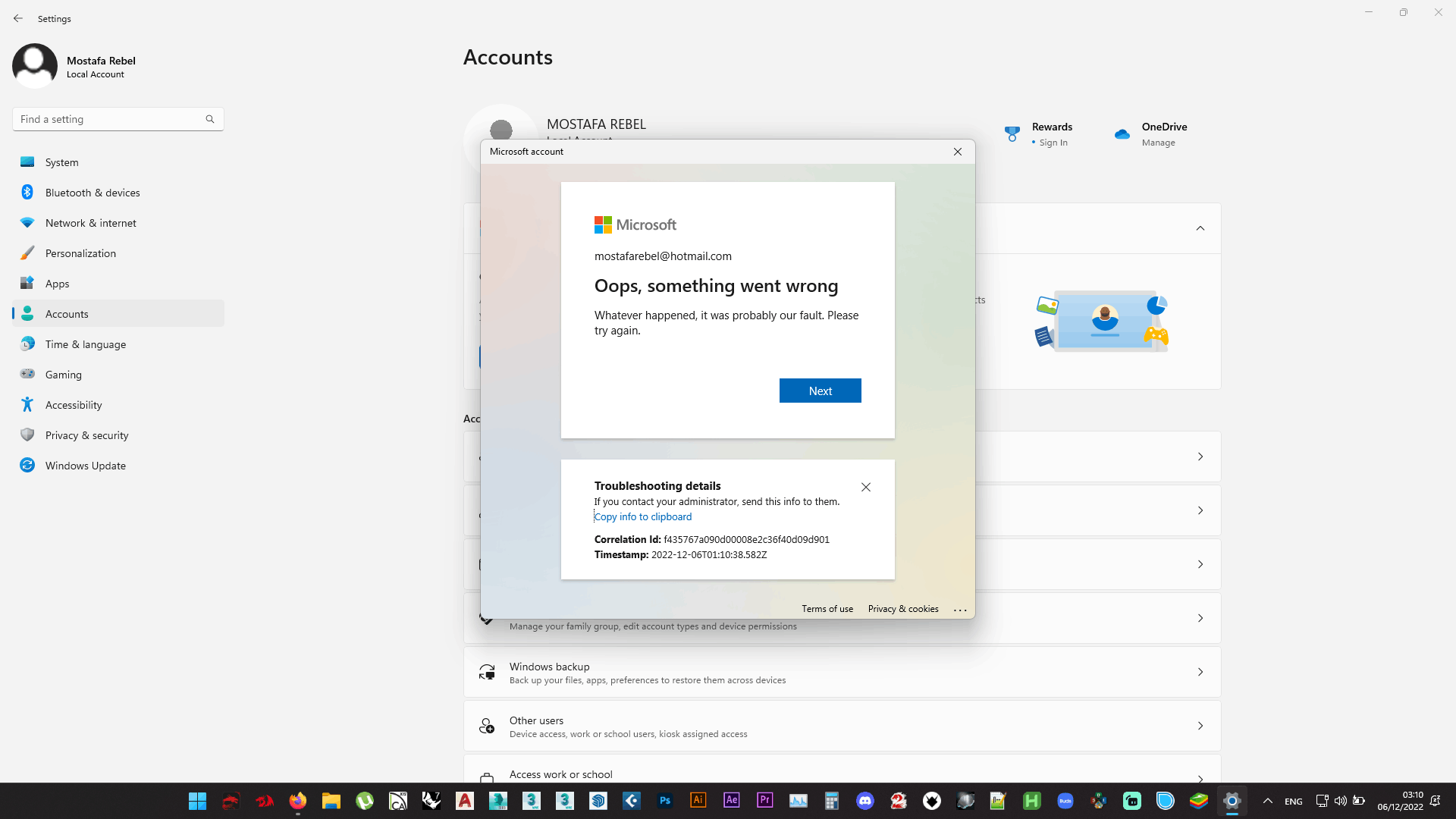Open Personalization settings
The width and height of the screenshot is (1456, 819).
point(118,253)
